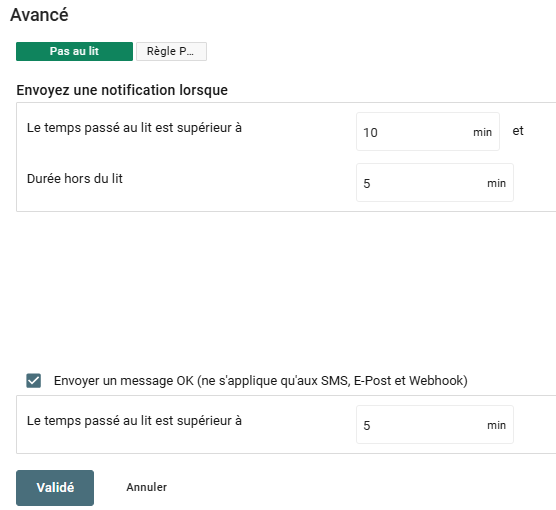Focus the "Durée hors du lit" minutes field
The image size is (556, 510).
[435, 183]
